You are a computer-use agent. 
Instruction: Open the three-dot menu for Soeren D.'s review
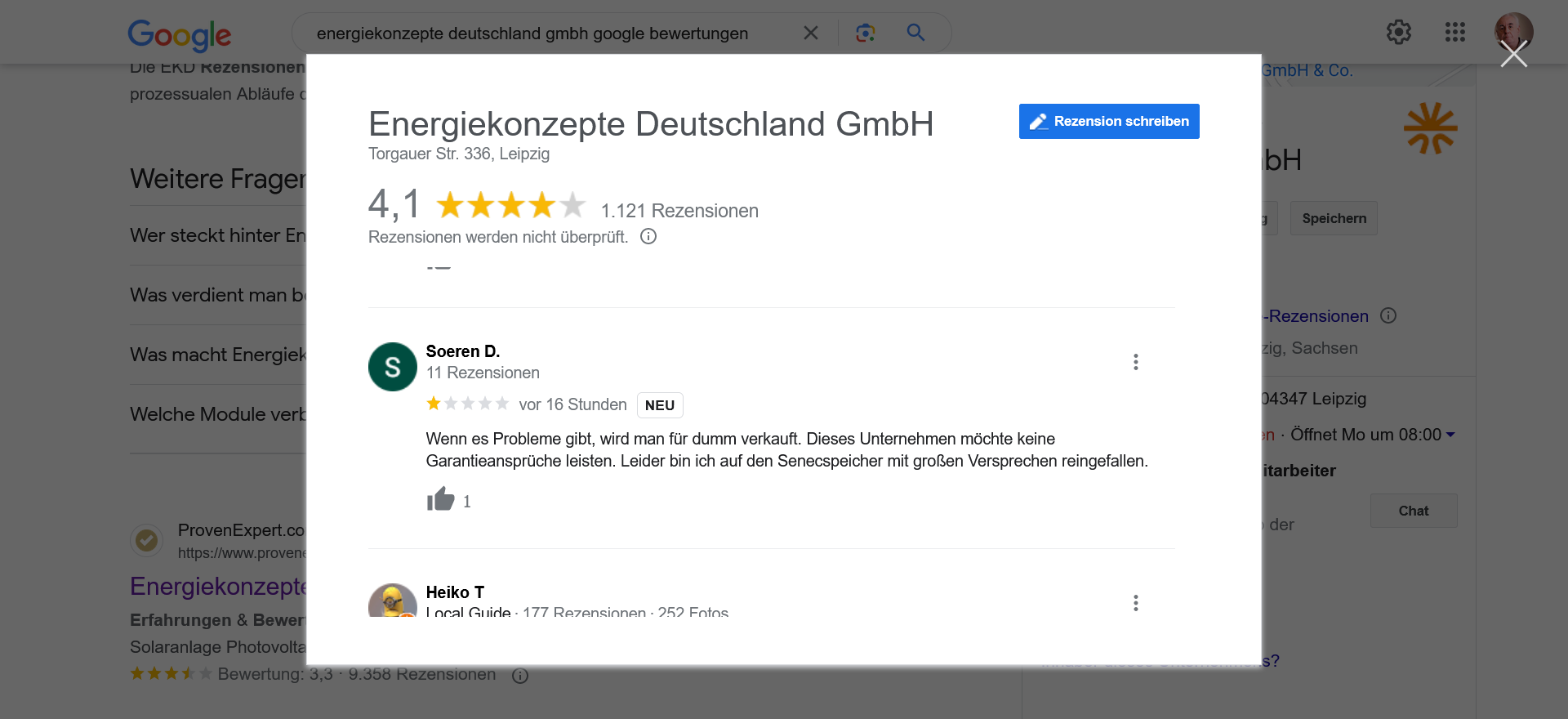click(1135, 362)
